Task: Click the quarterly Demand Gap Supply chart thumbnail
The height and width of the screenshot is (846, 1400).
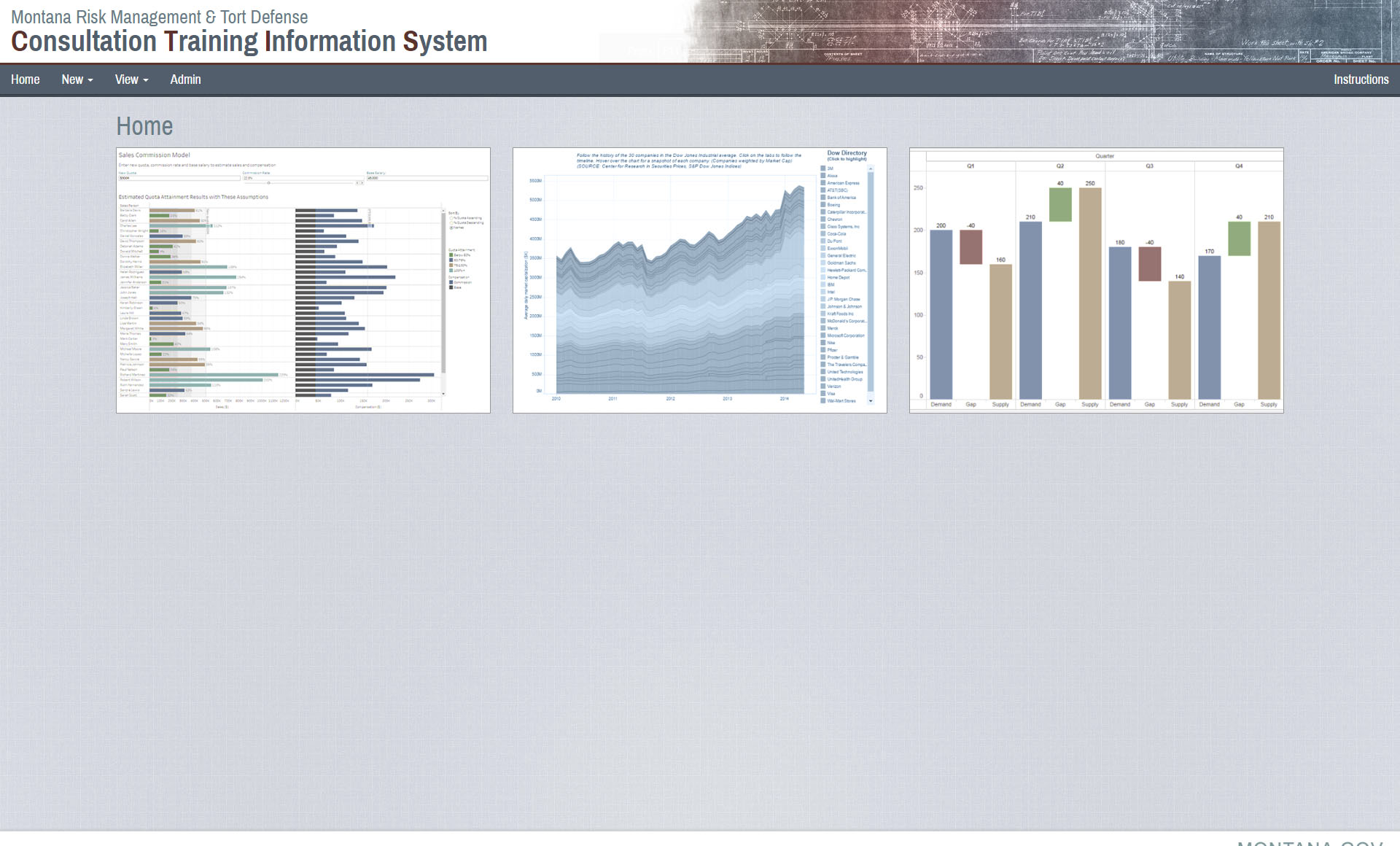Action: 1096,280
